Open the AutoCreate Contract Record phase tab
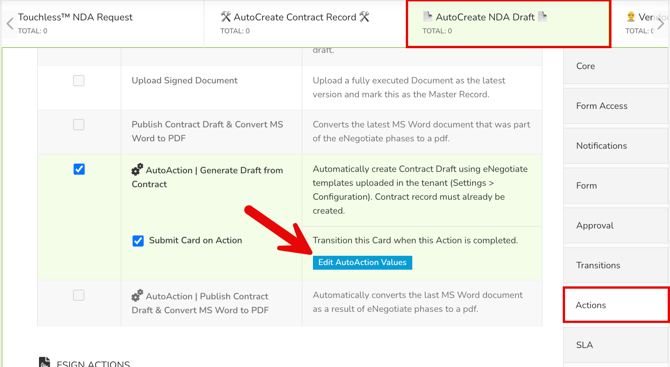 point(305,23)
